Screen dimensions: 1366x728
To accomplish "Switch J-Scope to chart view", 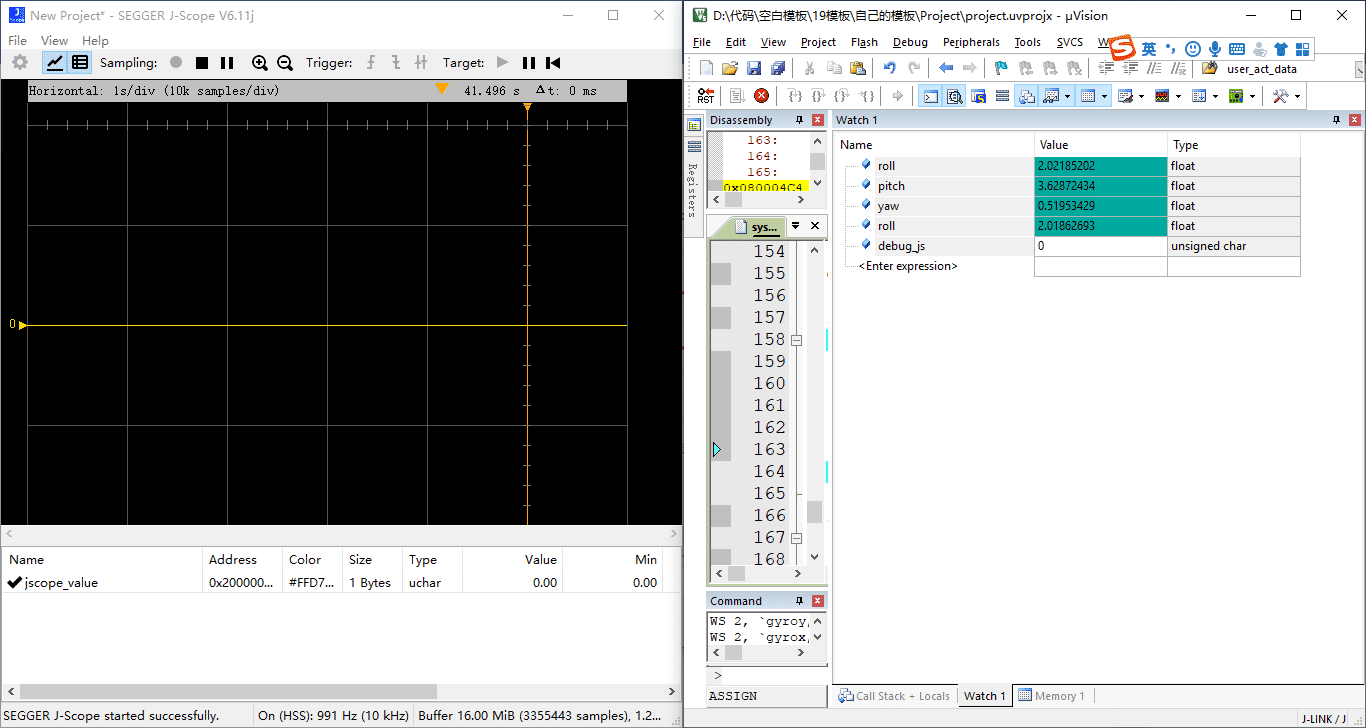I will 55,62.
